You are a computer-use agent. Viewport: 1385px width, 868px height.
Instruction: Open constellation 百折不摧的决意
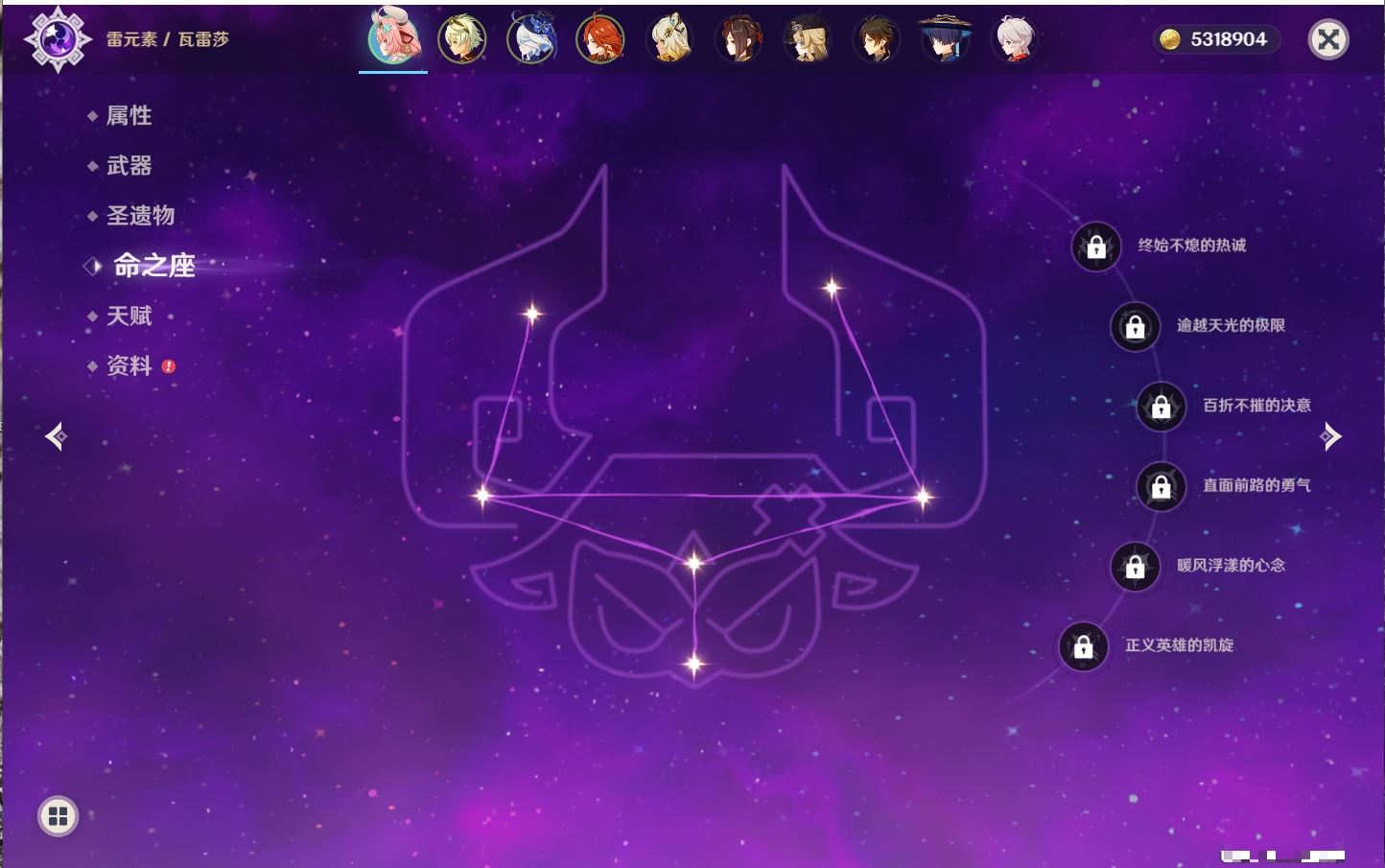pos(1256,405)
